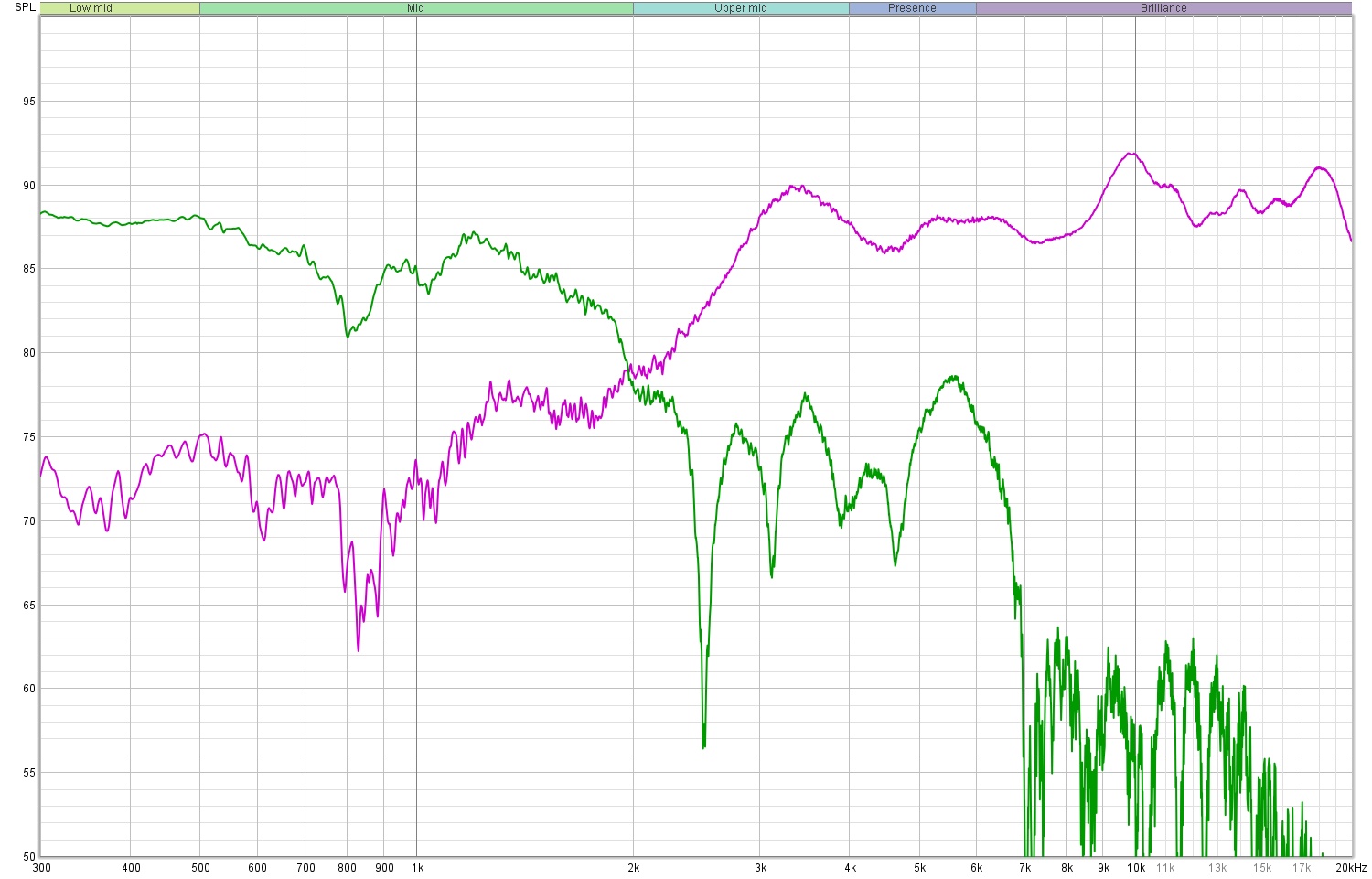Click the 400 frequency axis label

pyautogui.click(x=131, y=868)
